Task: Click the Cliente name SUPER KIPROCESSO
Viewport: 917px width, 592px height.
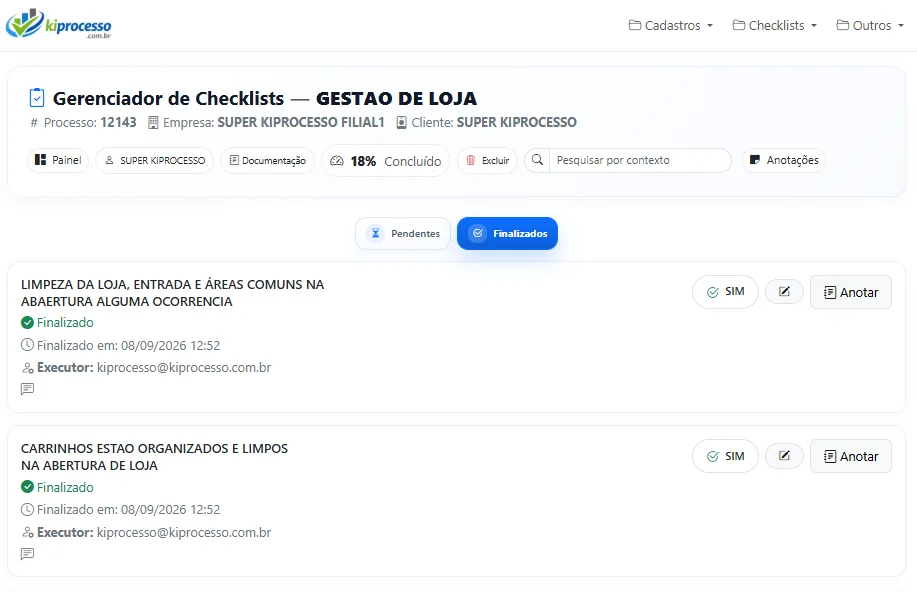Action: click(516, 122)
